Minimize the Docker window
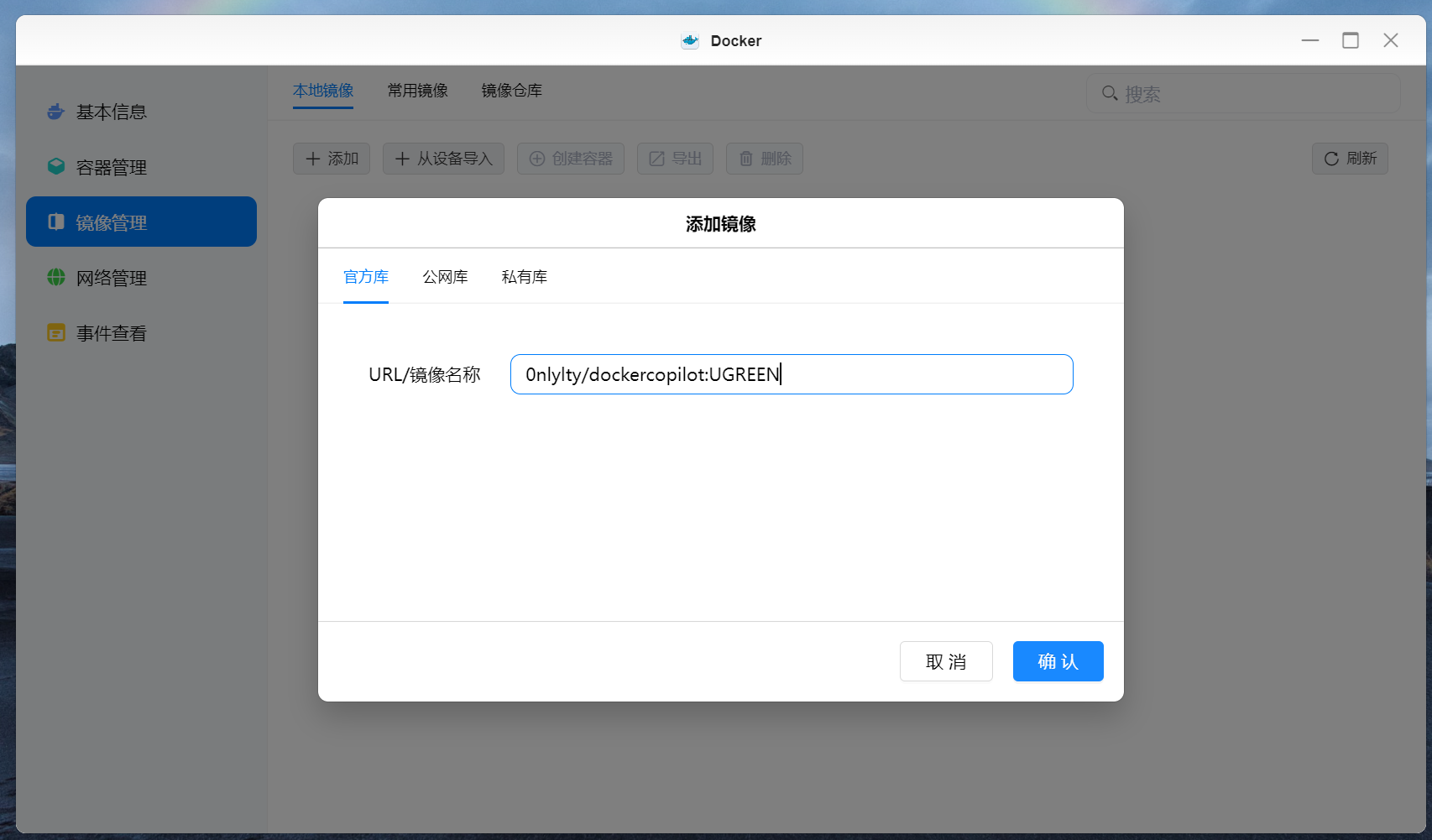 point(1310,40)
